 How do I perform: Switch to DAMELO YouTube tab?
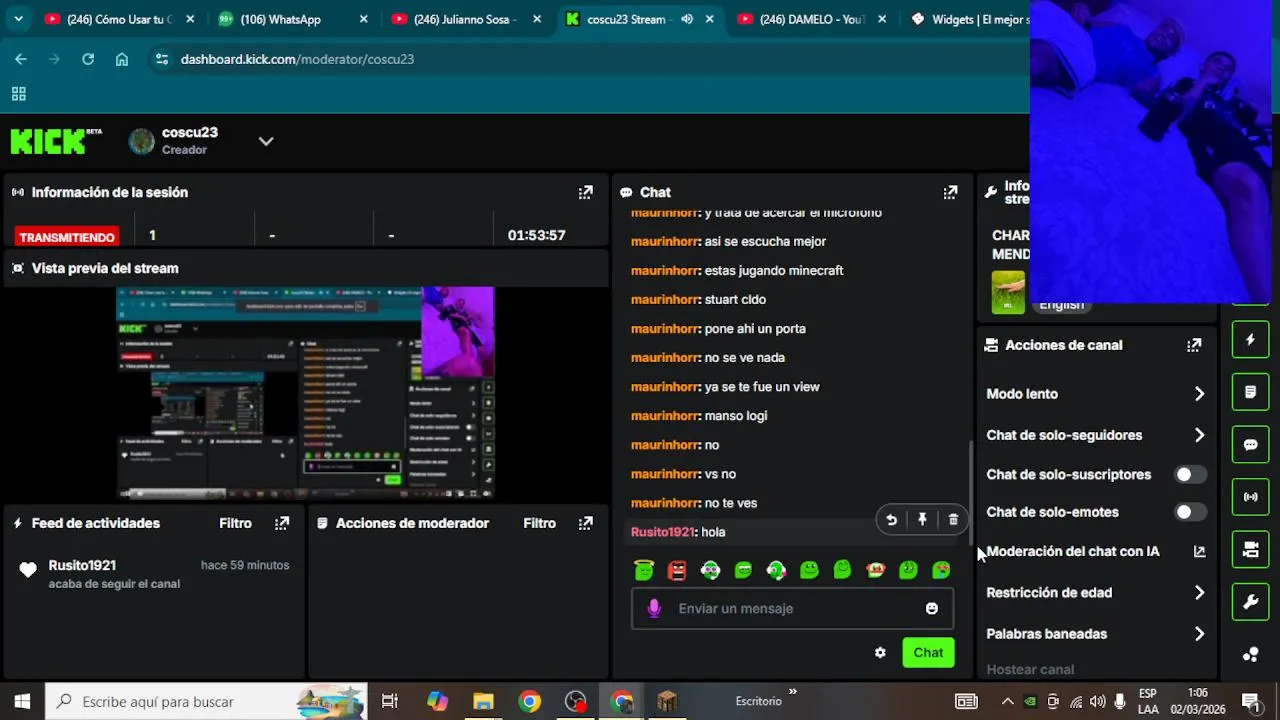[x=810, y=19]
